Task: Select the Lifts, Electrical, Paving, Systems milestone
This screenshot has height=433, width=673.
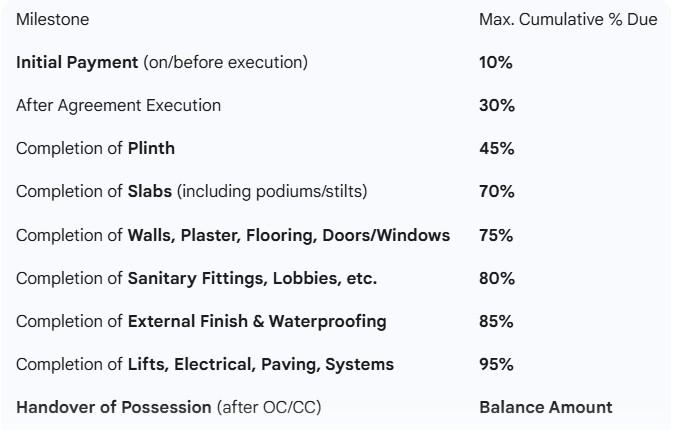Action: [x=205, y=365]
